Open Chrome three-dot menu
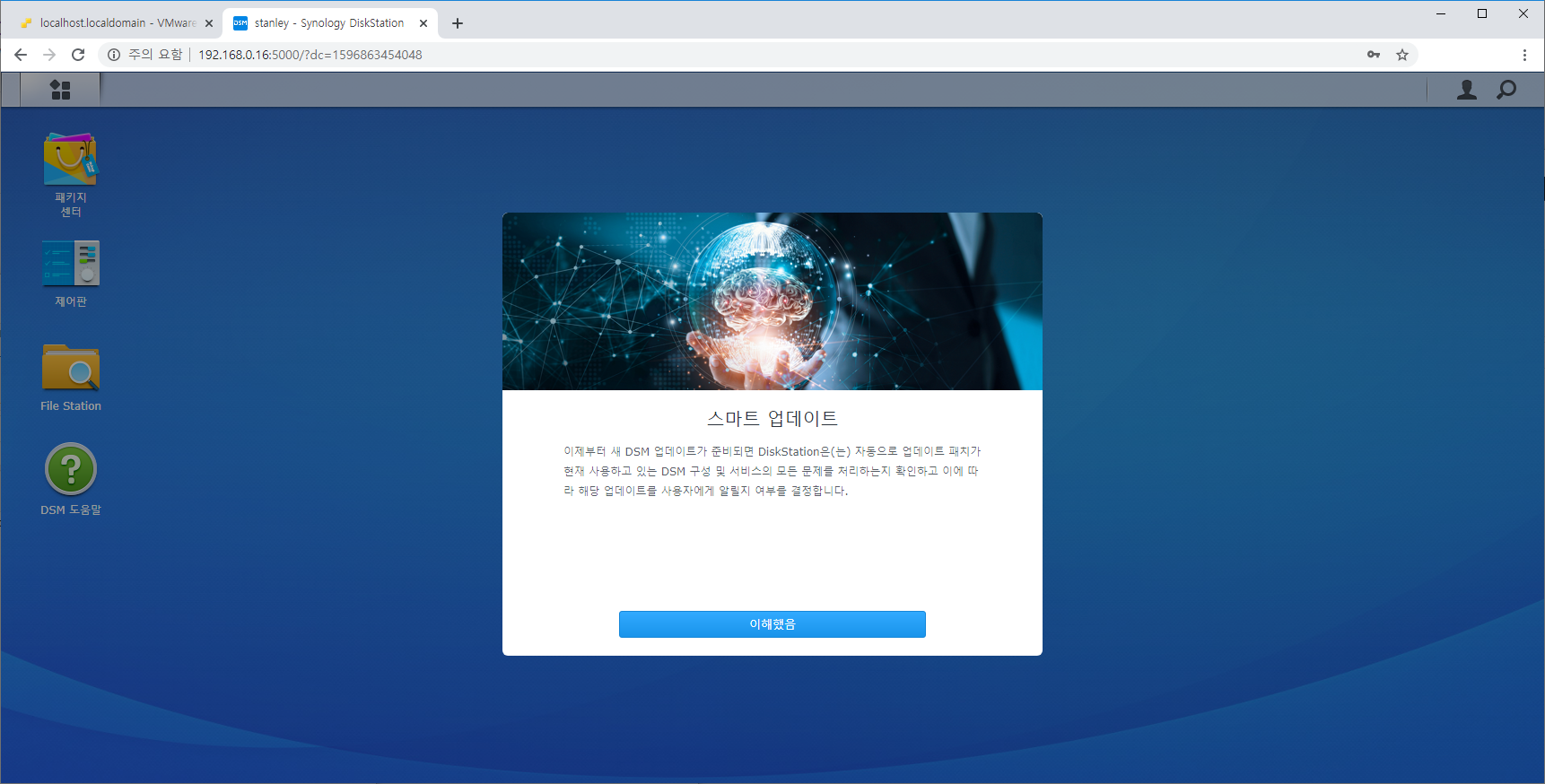1545x784 pixels. [1524, 55]
